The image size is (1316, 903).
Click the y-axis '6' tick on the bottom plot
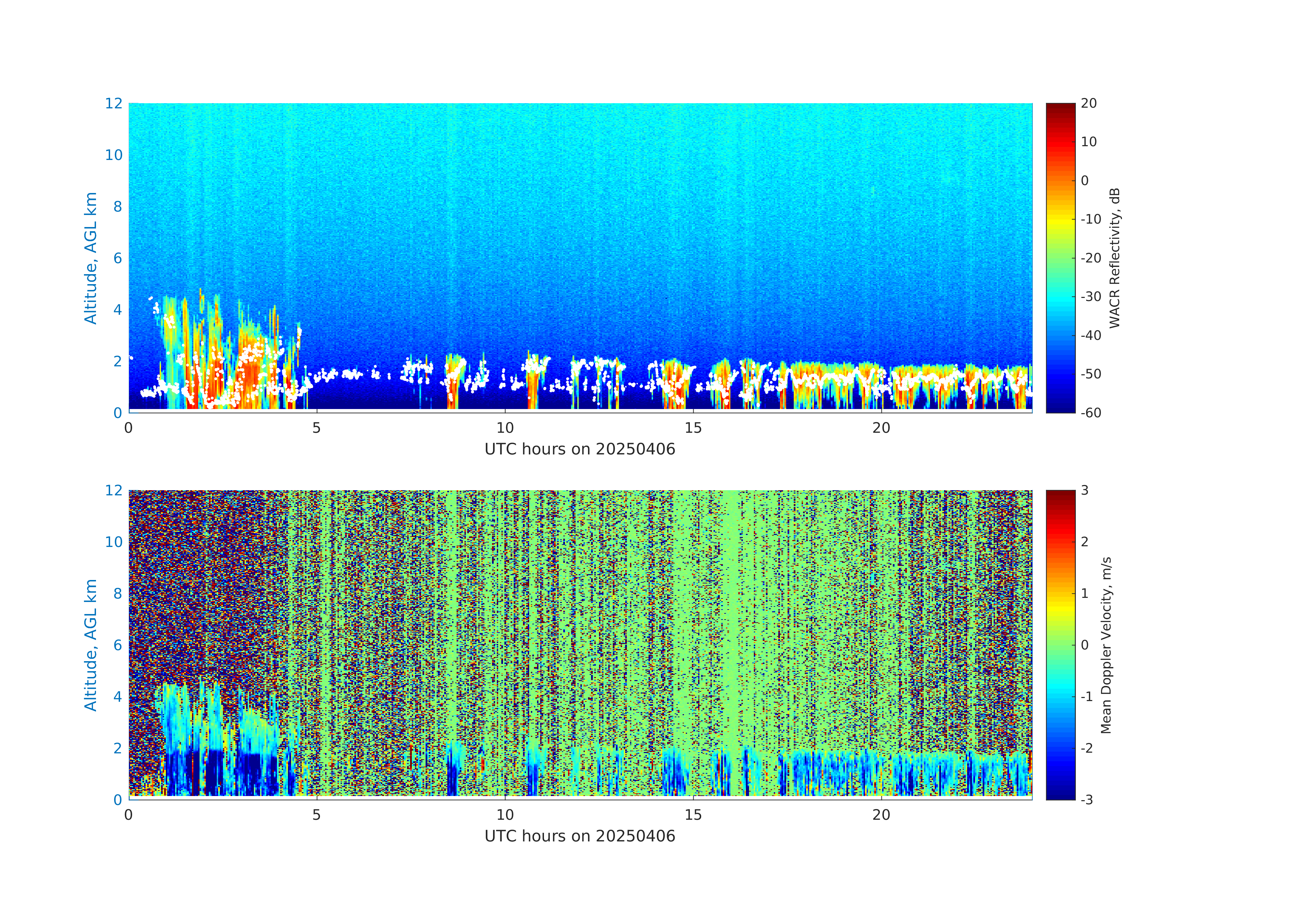(117, 645)
